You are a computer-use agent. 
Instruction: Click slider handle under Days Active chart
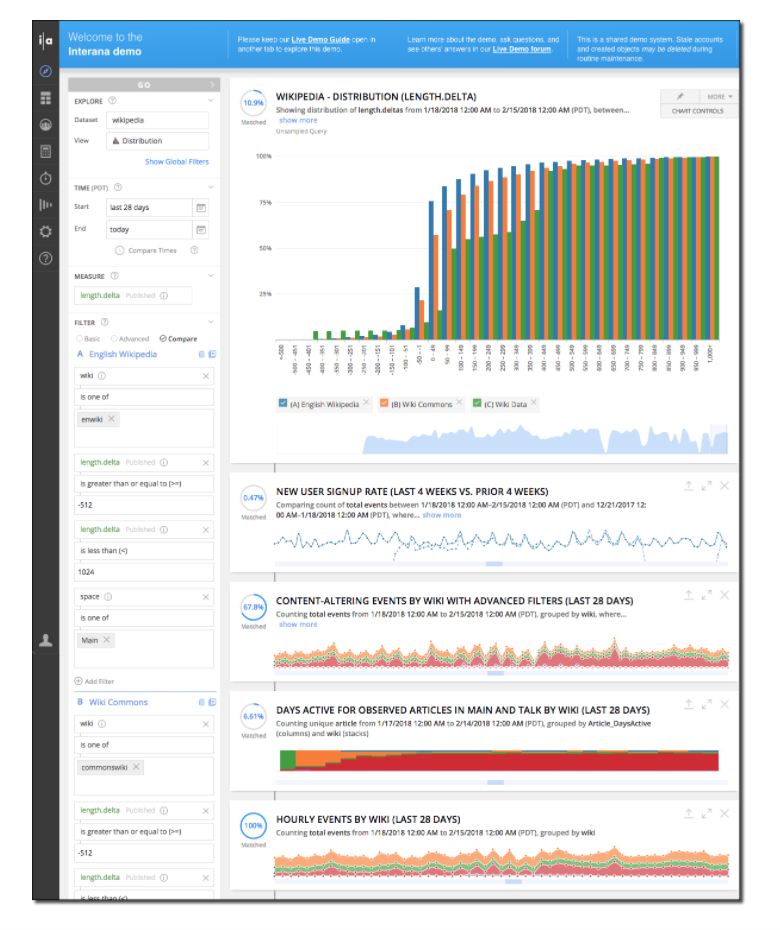[x=495, y=782]
